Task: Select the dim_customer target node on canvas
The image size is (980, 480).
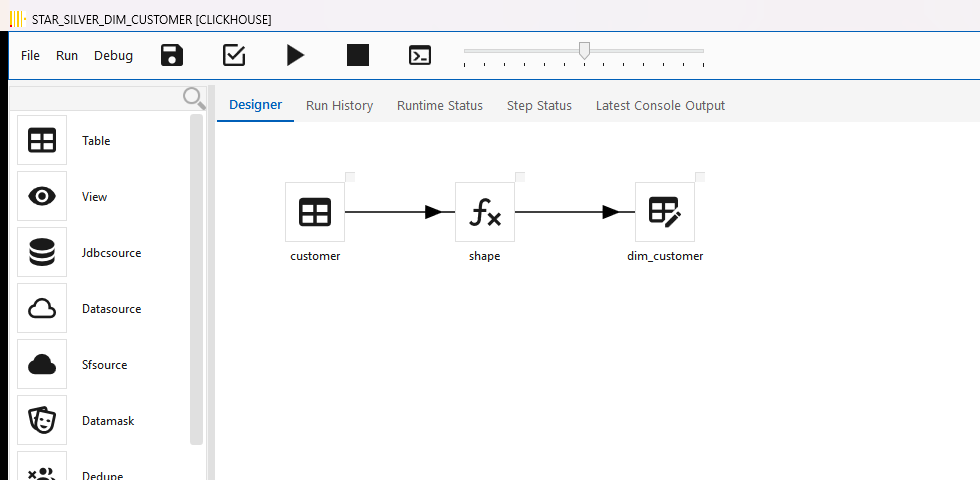Action: pyautogui.click(x=665, y=212)
